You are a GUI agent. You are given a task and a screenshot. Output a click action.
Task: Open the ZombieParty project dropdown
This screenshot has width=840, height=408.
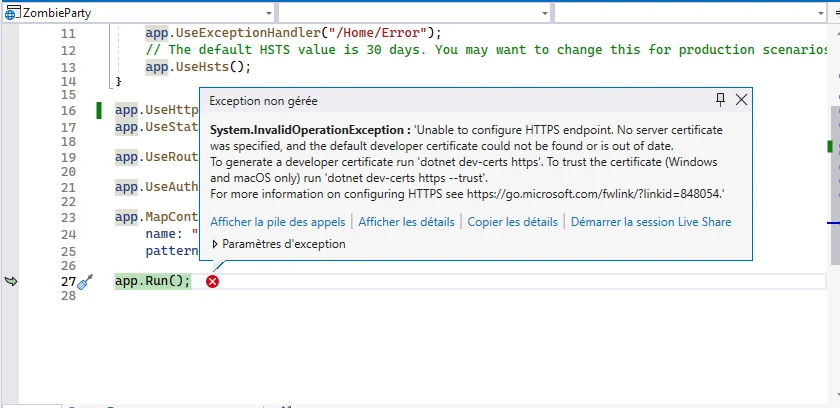[268, 13]
